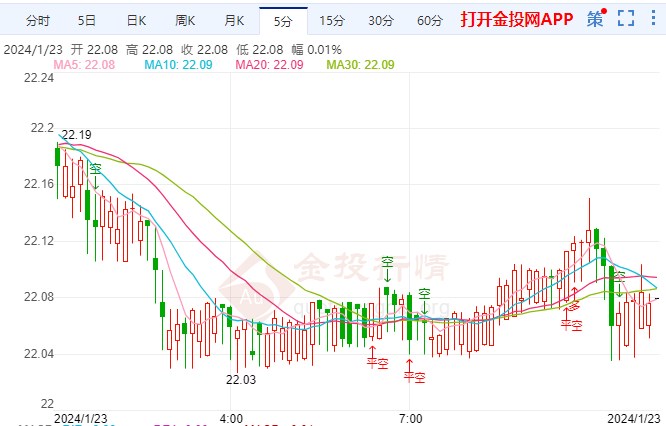This screenshot has width=666, height=426.
Task: Click the MA30: 22.09 legend label
Action: tap(360, 65)
